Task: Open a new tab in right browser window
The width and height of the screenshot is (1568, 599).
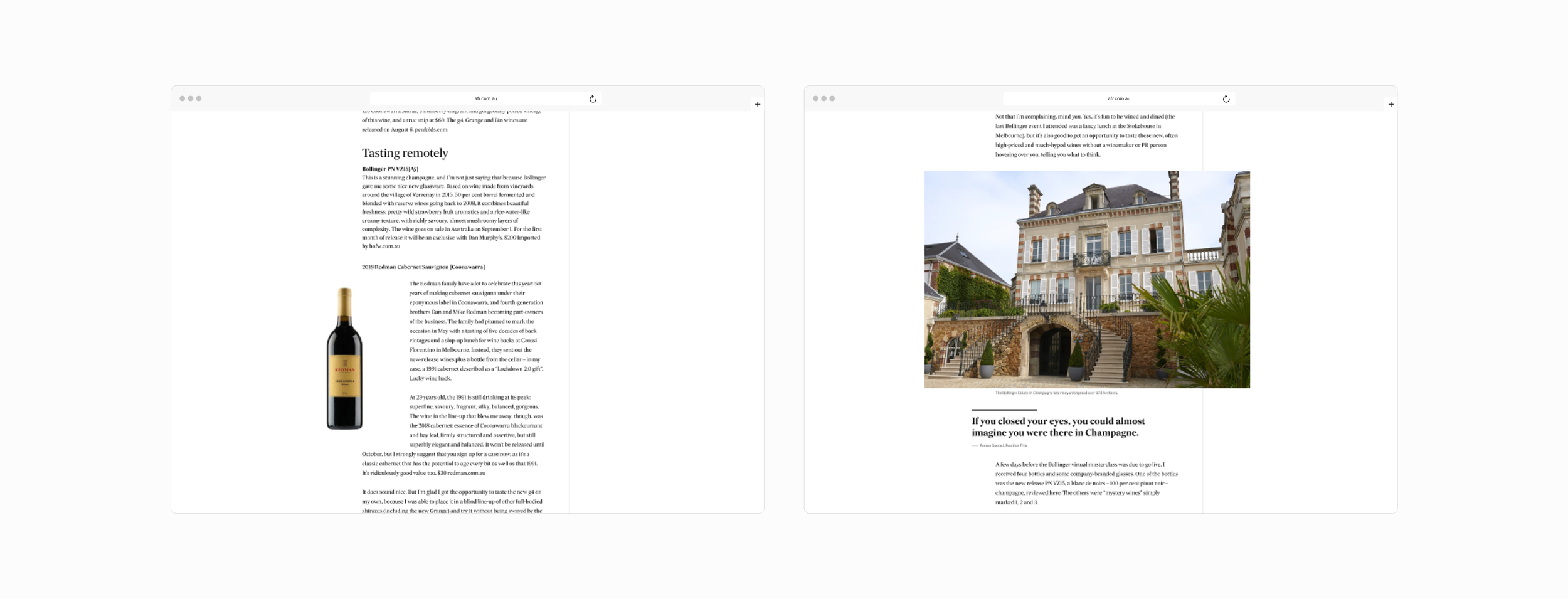Action: (x=1391, y=105)
